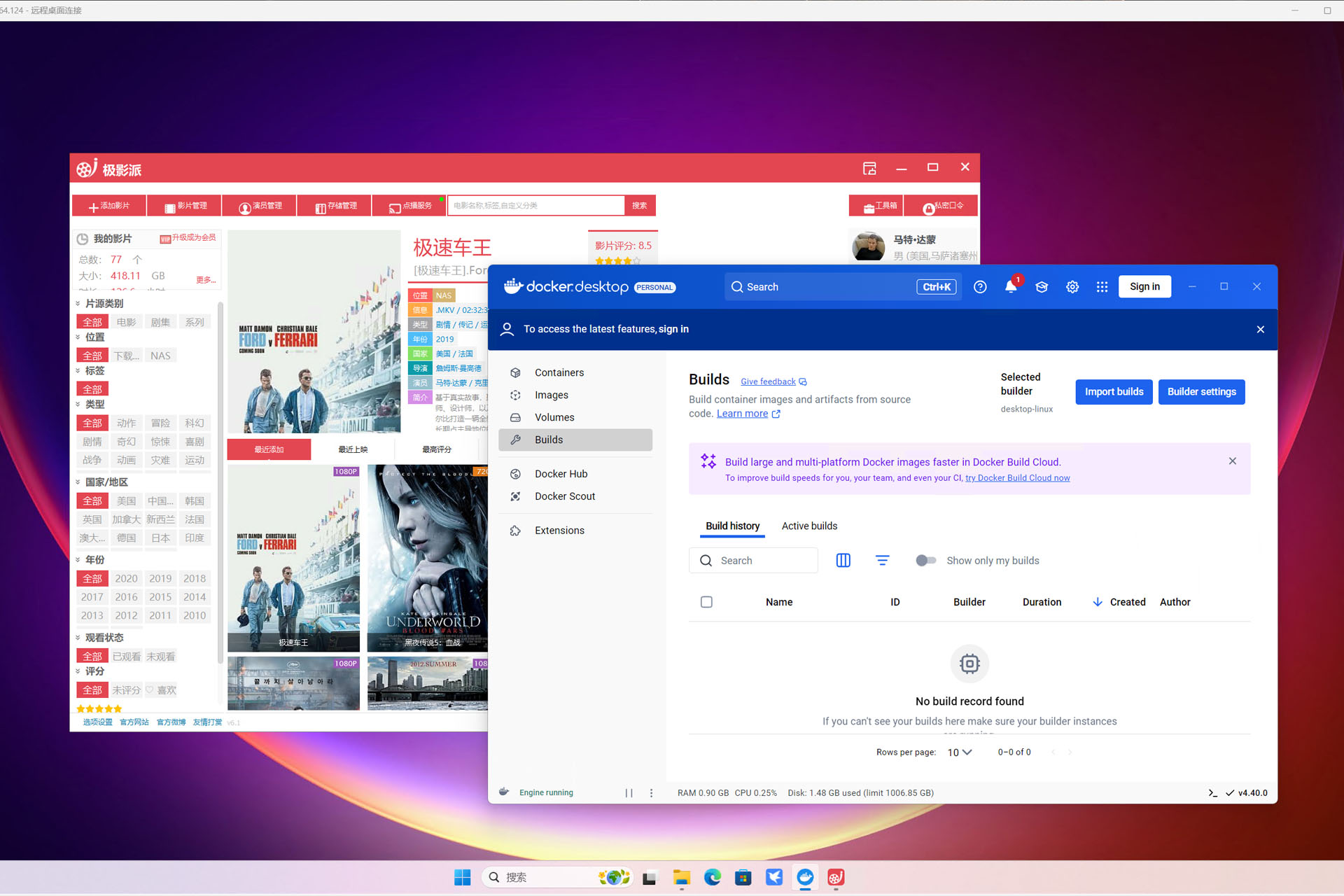Screen dimensions: 1344x896
Task: Open File Explorer from the taskbar
Action: (682, 877)
